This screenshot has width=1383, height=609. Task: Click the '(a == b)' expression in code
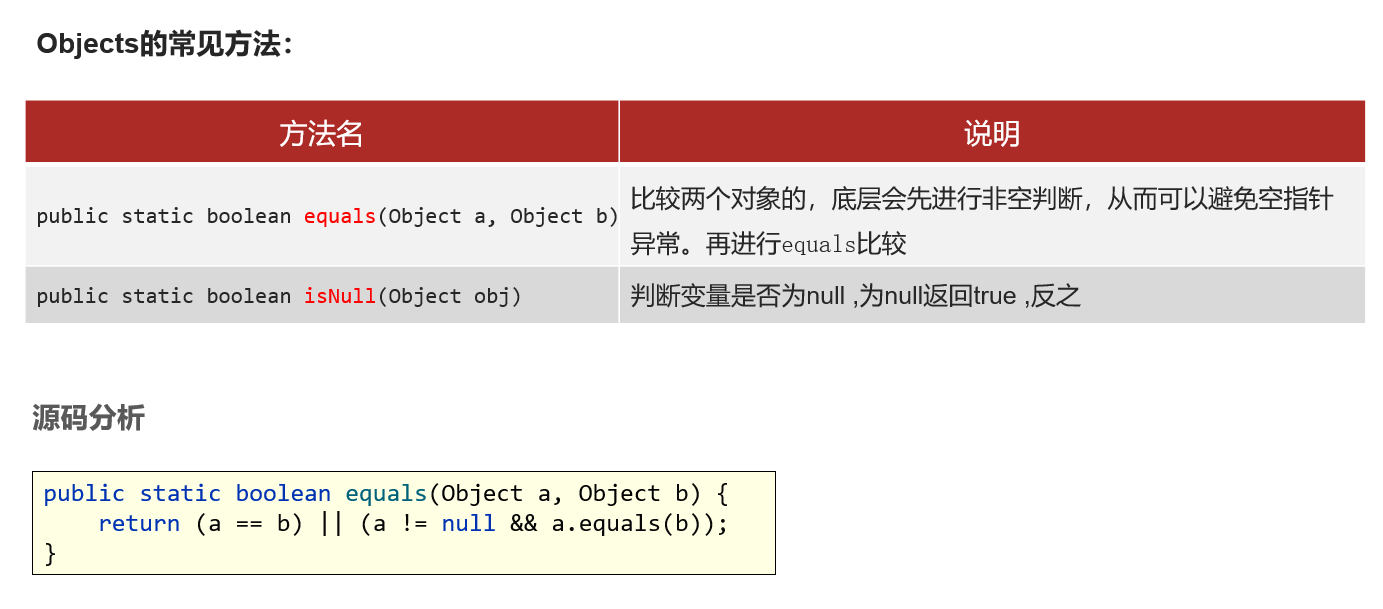click(x=249, y=524)
